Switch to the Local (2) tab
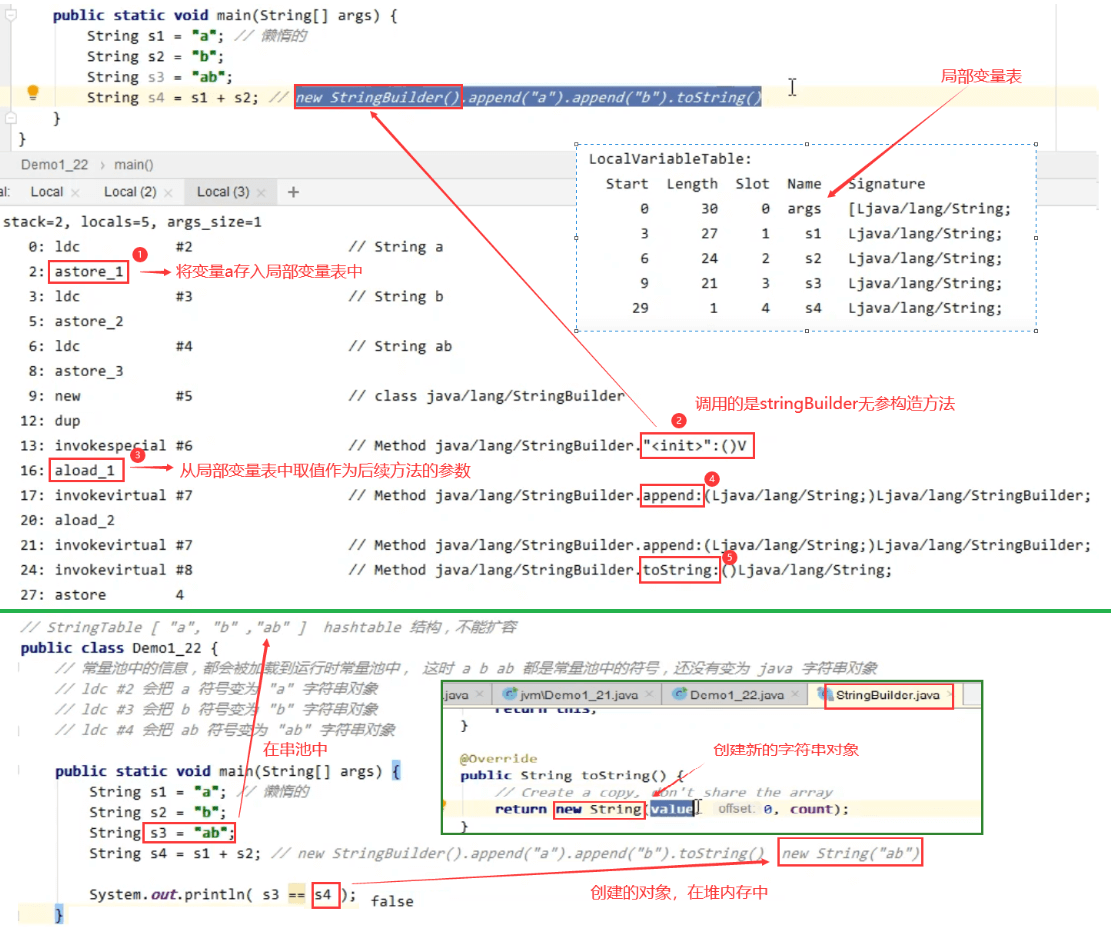The height and width of the screenshot is (943, 1111). (130, 192)
